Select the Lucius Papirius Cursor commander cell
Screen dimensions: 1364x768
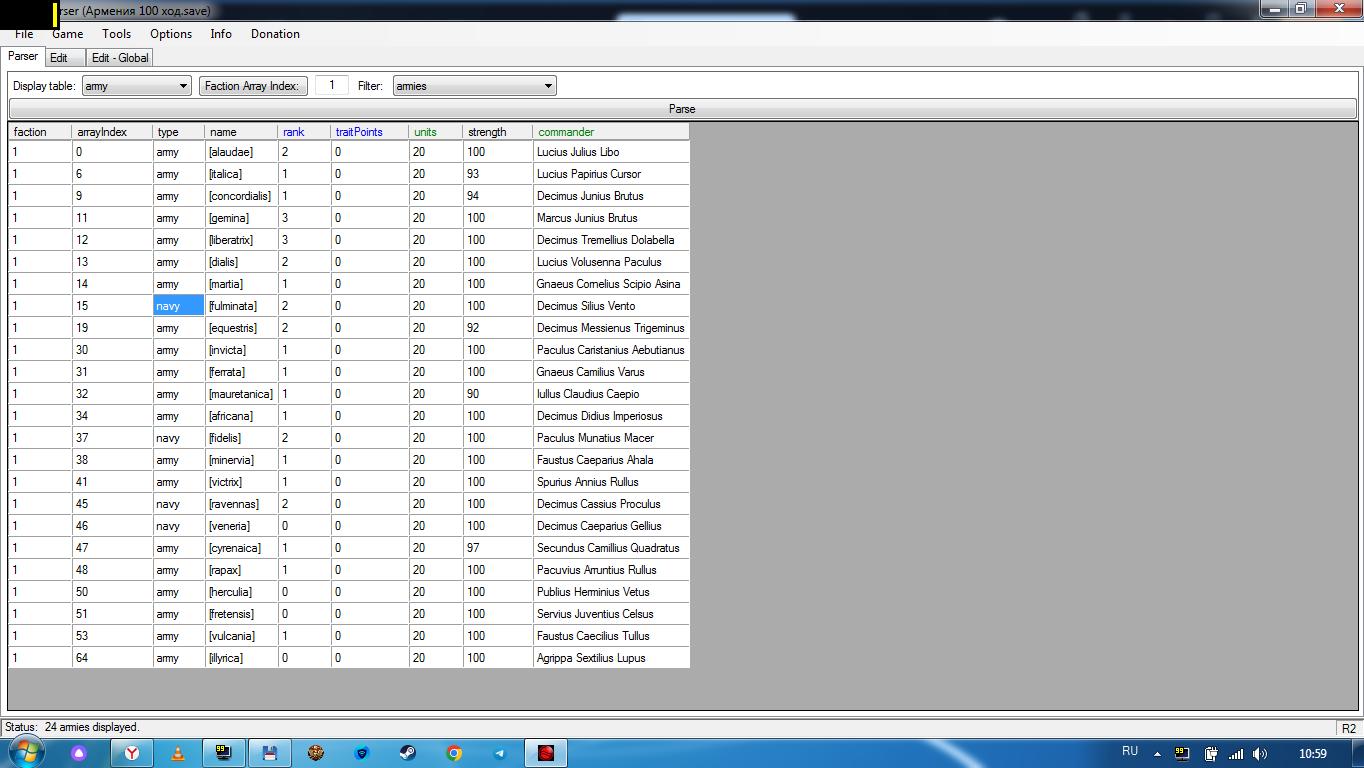coord(611,174)
